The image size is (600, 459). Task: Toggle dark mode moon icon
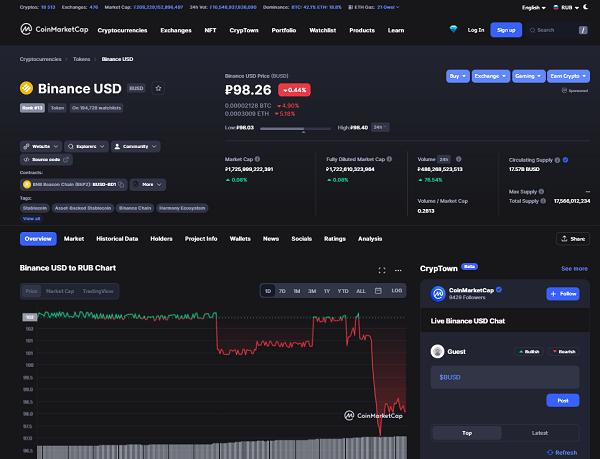click(x=585, y=7)
